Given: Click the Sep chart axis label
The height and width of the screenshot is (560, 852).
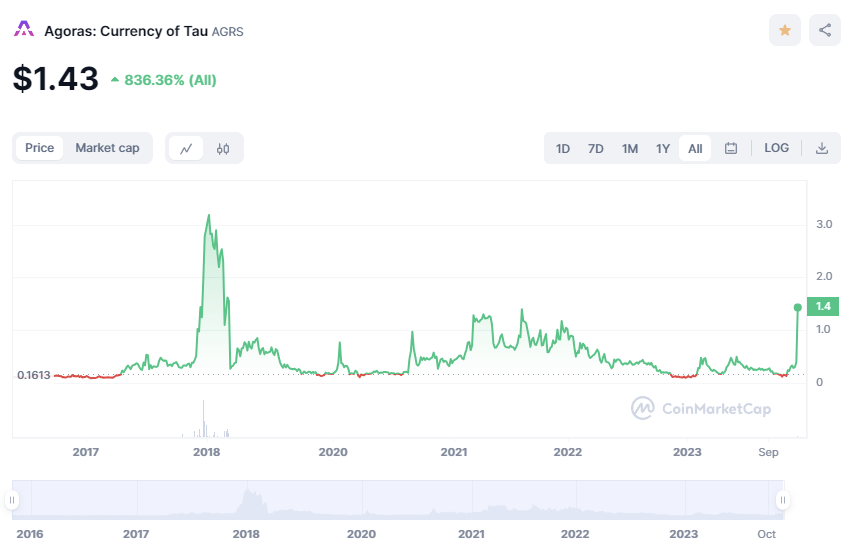Looking at the screenshot, I should click(x=768, y=452).
